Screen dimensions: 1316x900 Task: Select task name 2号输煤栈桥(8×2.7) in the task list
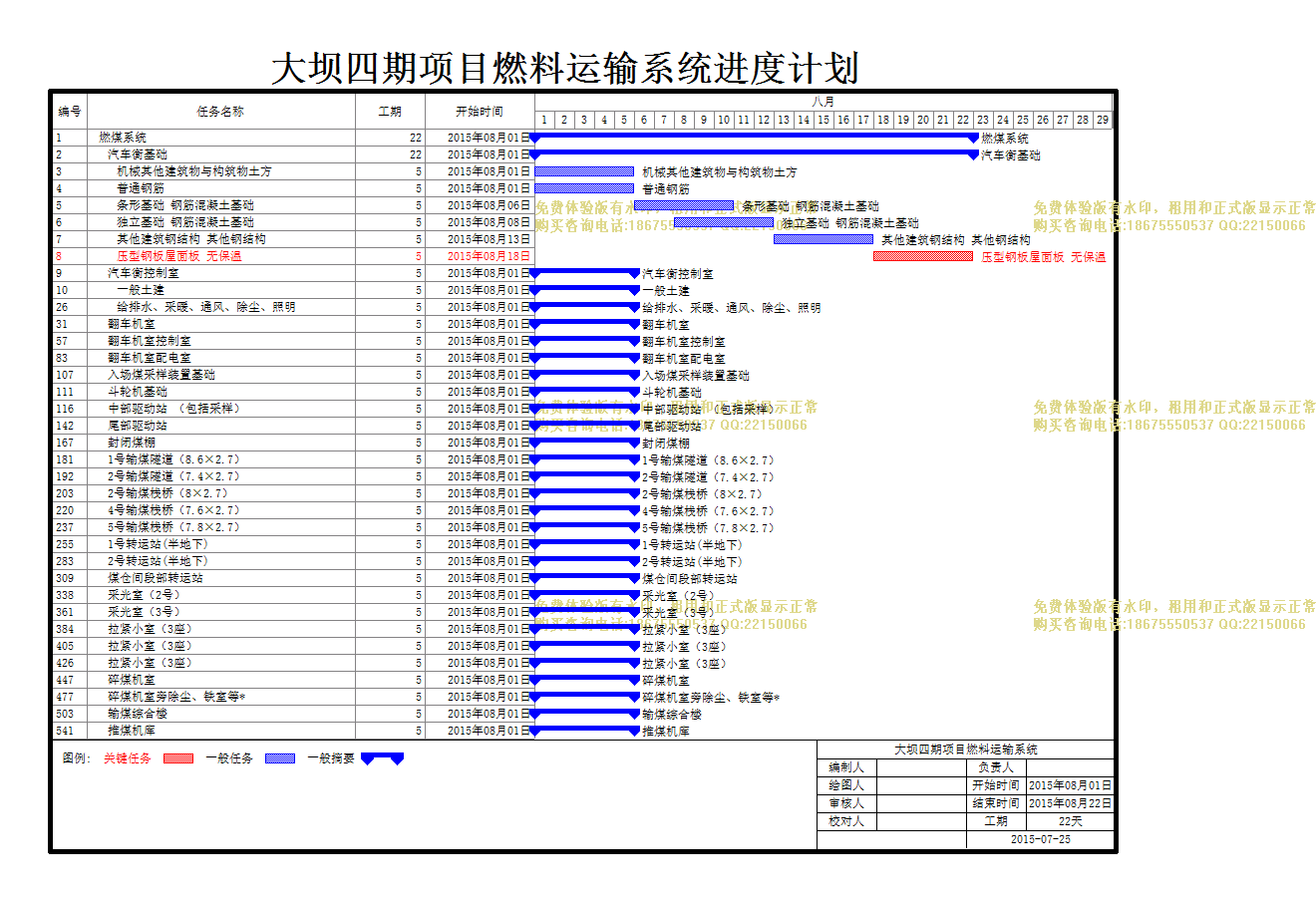(x=168, y=493)
